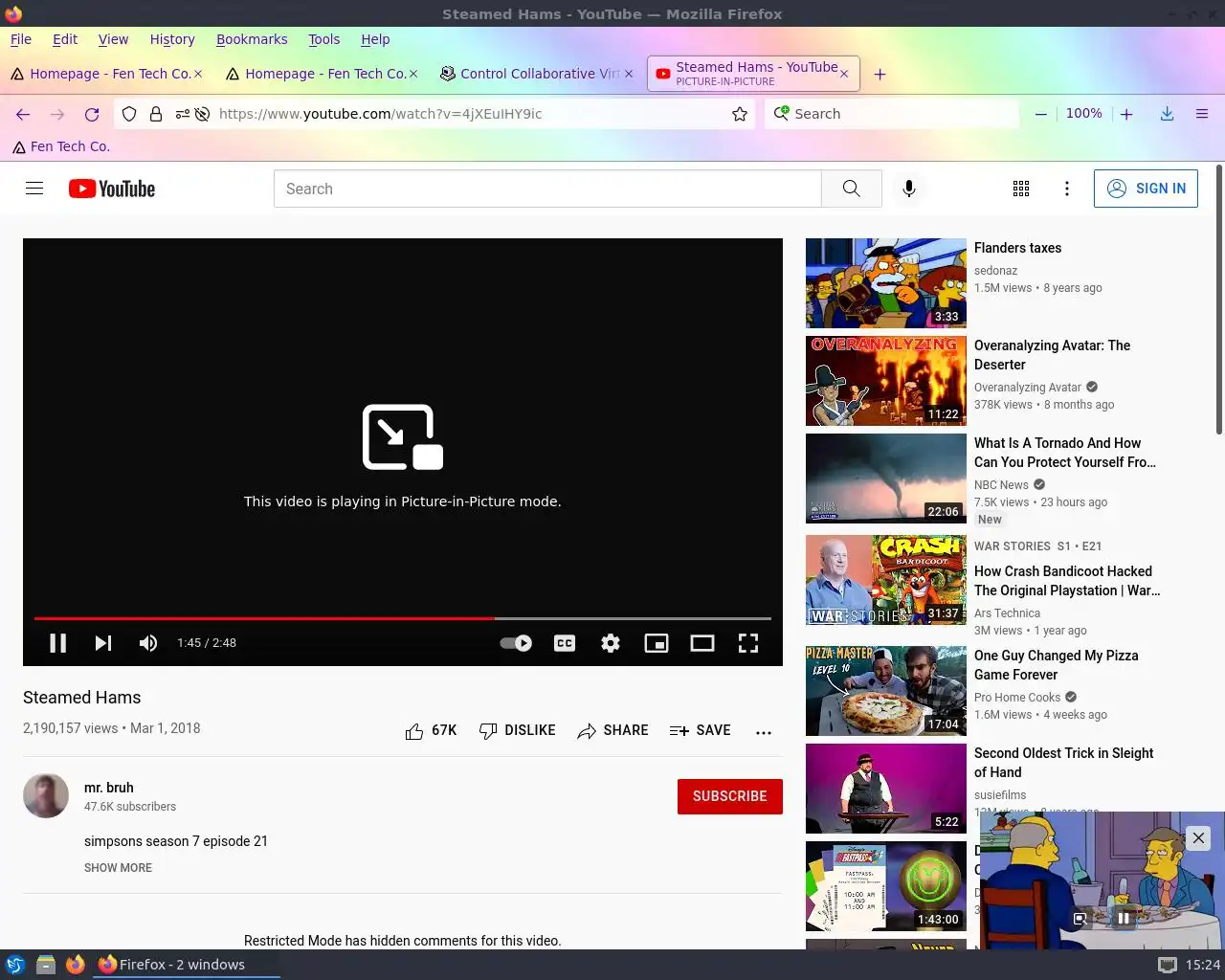
Task: Open YouTube settings three-dot menu
Action: 1067,189
